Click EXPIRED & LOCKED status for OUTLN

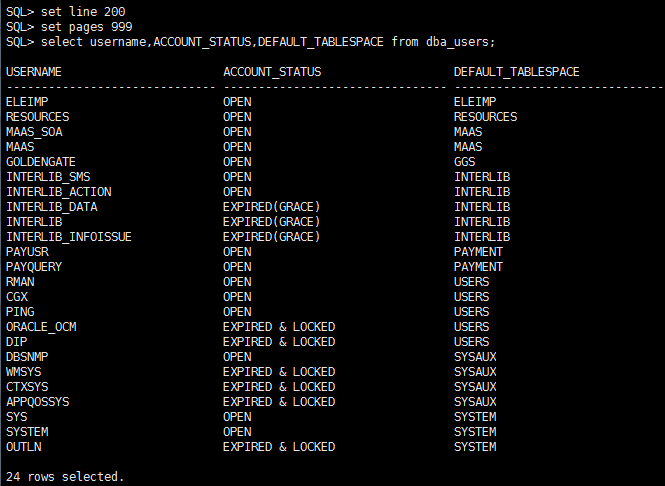coord(279,447)
